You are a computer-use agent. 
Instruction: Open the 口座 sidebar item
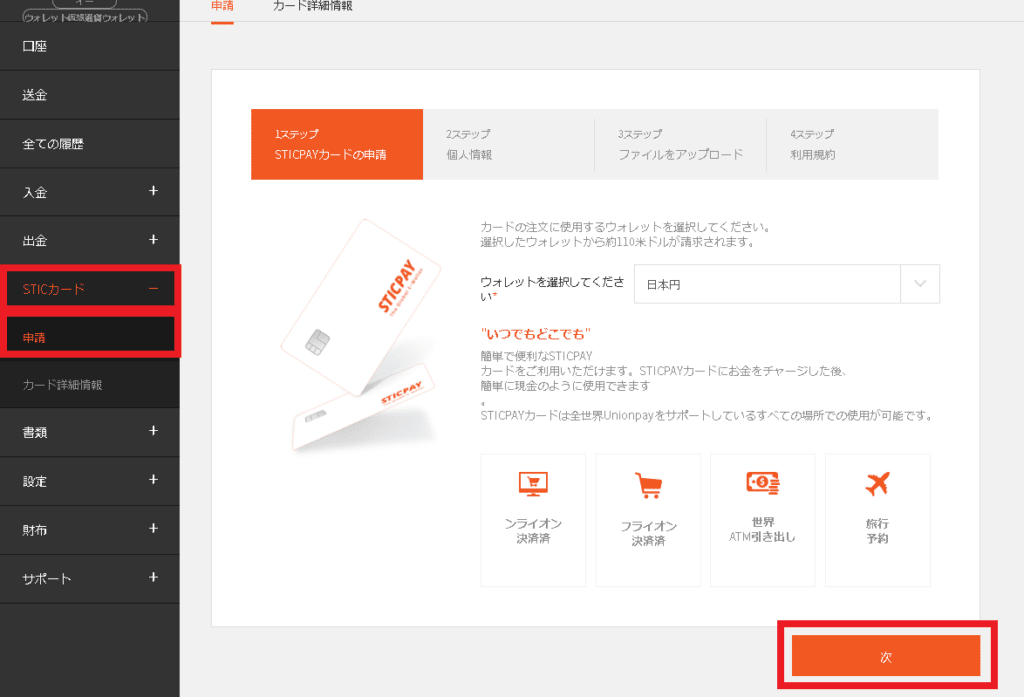(89, 46)
